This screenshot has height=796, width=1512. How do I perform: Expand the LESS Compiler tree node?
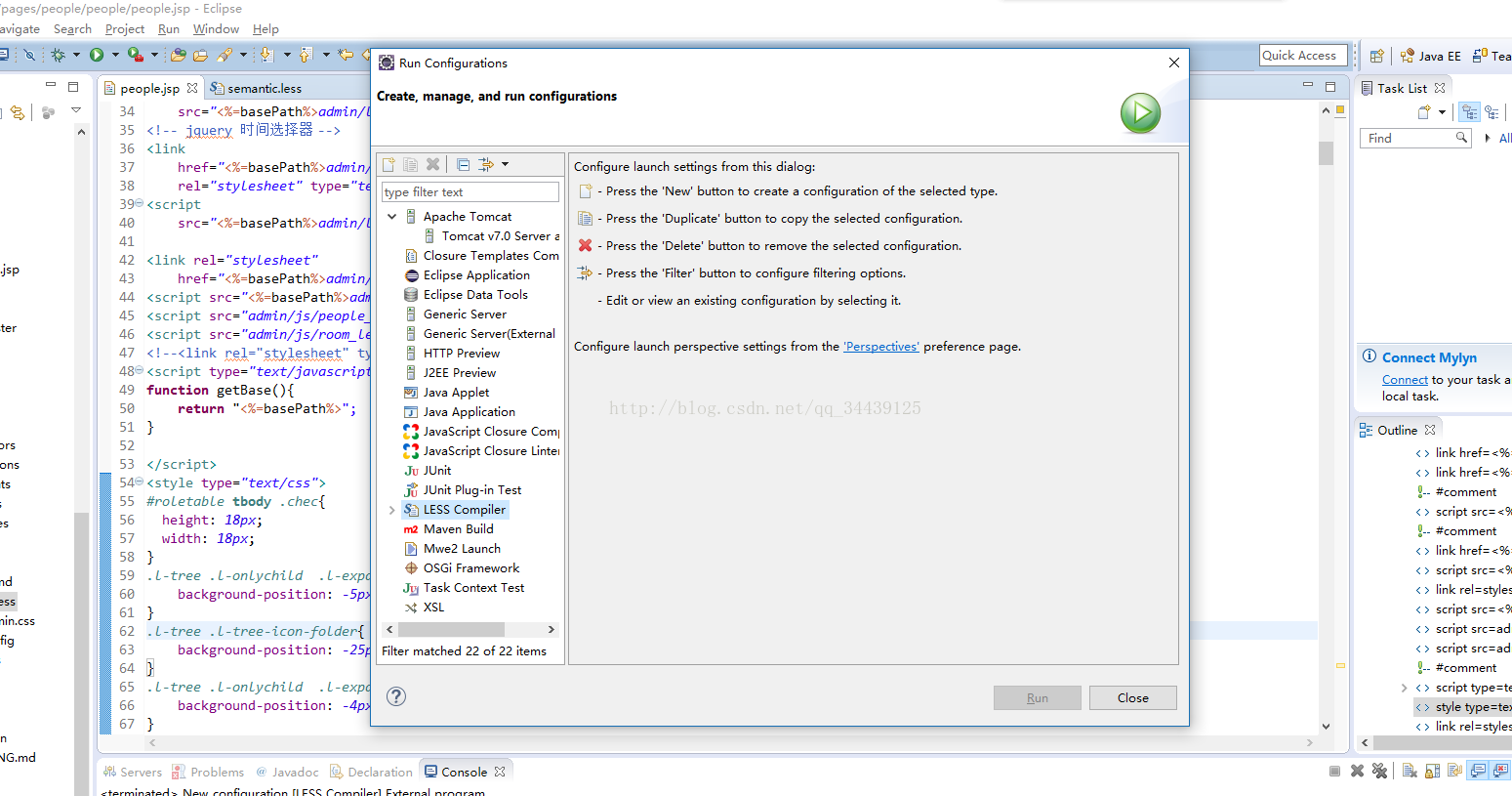[x=392, y=510]
